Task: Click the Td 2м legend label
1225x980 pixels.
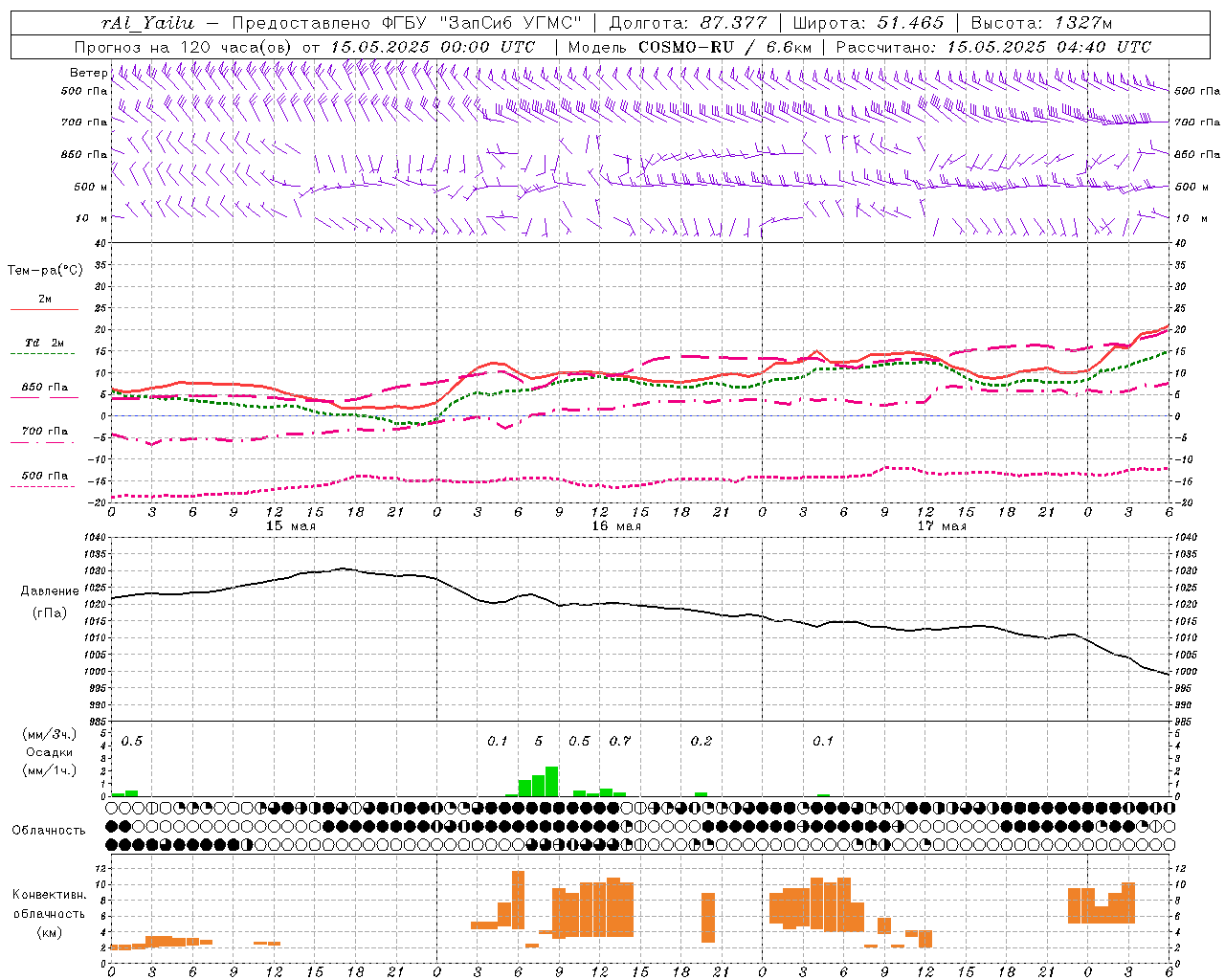Action: tap(45, 343)
